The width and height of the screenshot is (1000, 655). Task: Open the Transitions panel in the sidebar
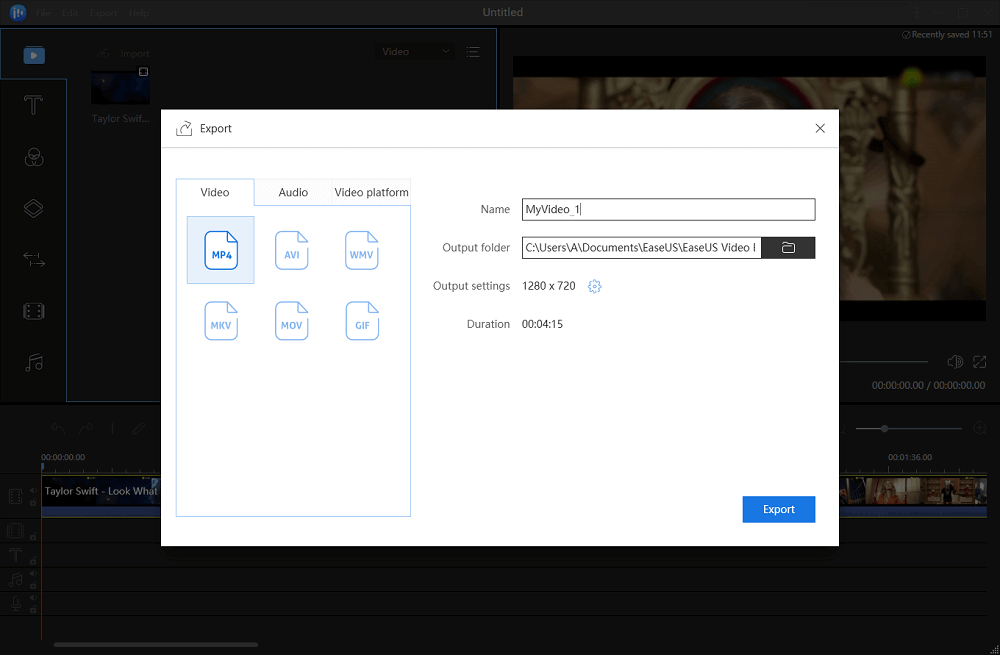point(33,259)
